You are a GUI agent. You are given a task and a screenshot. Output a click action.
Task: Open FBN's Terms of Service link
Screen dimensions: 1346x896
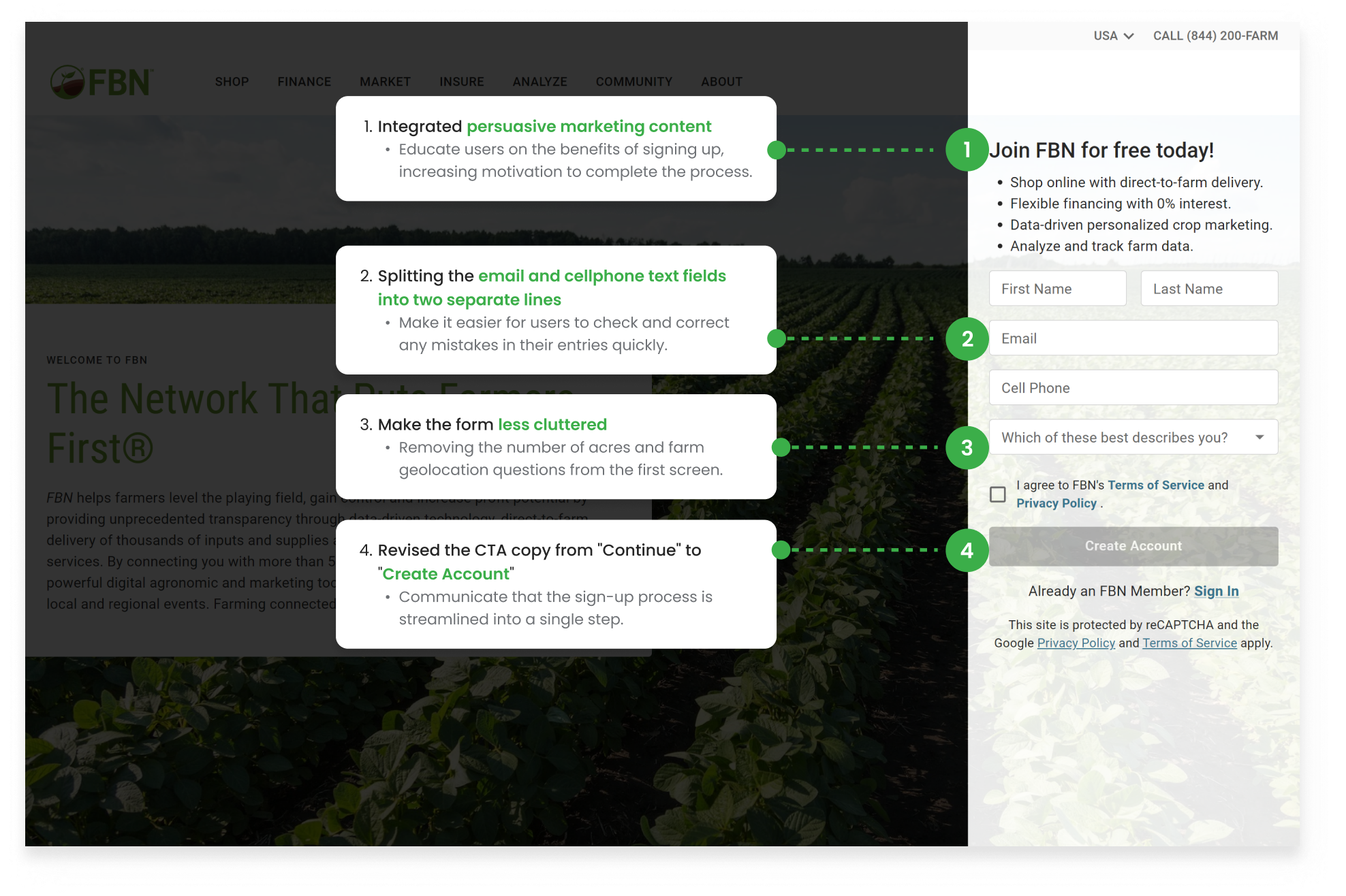point(1155,485)
